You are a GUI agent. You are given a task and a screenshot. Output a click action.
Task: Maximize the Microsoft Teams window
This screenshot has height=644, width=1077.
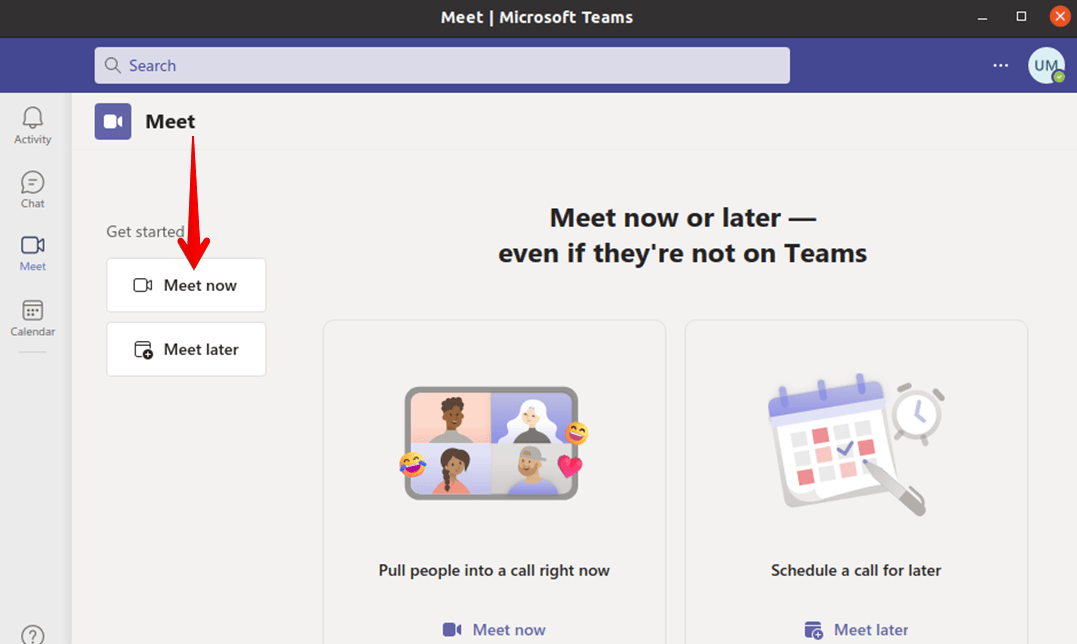tap(1021, 16)
